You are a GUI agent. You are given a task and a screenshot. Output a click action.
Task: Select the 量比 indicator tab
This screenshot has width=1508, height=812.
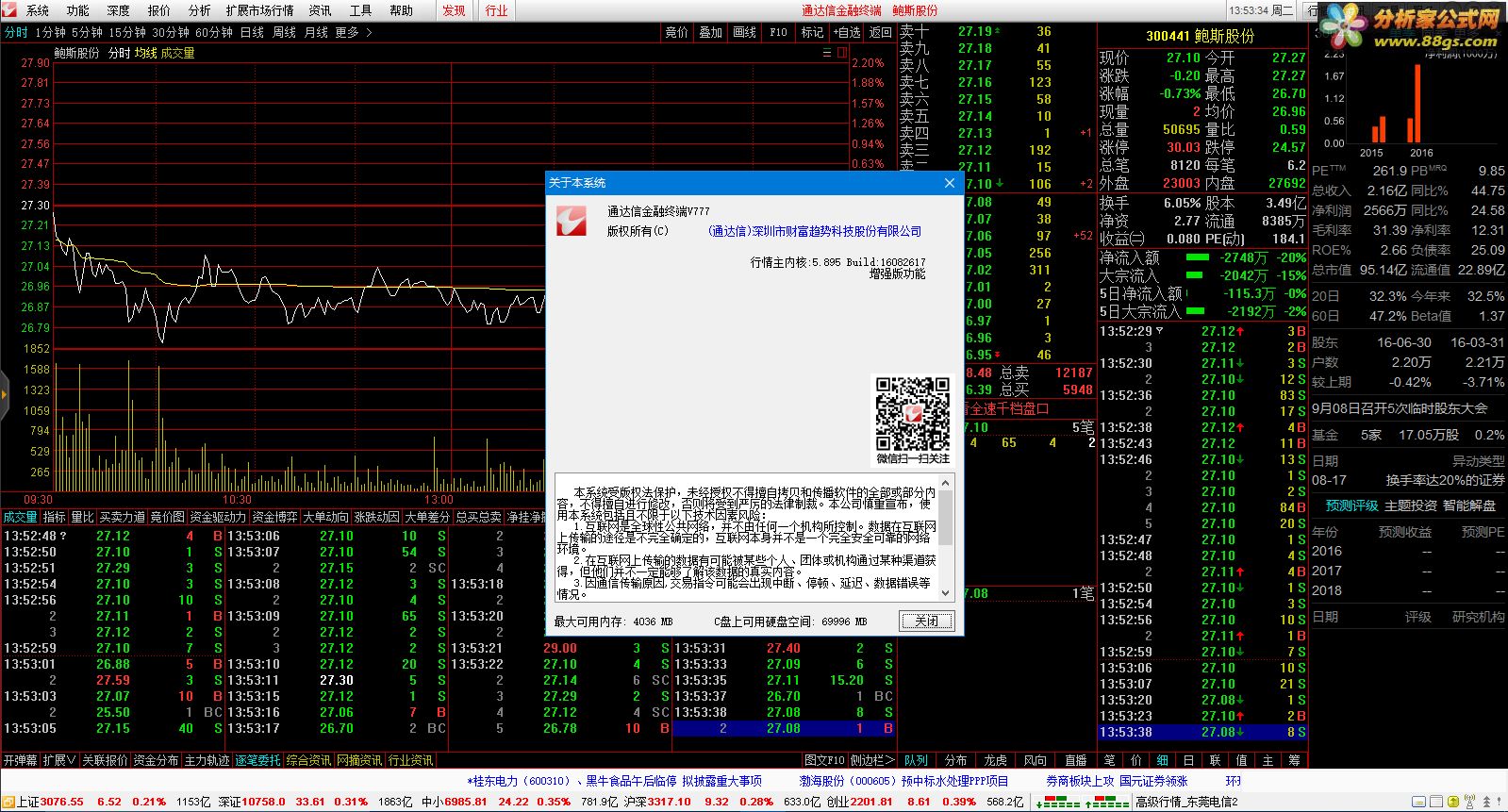coord(83,517)
